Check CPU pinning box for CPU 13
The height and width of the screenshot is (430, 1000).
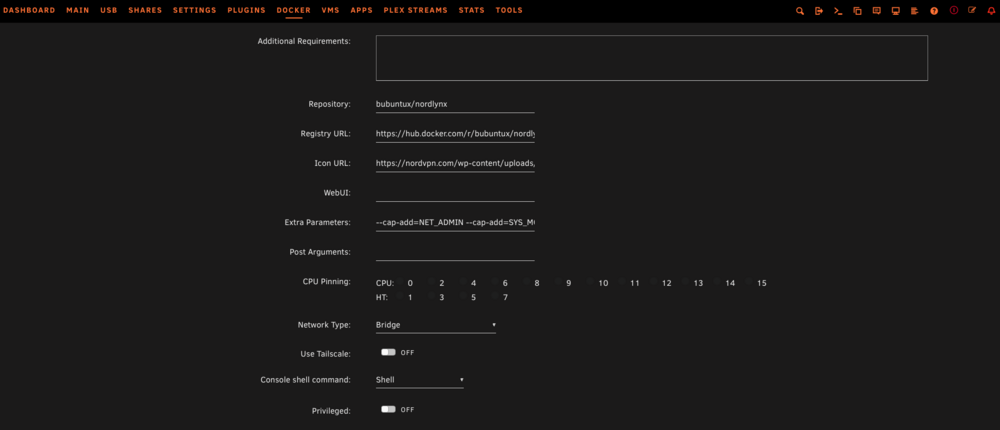click(686, 283)
